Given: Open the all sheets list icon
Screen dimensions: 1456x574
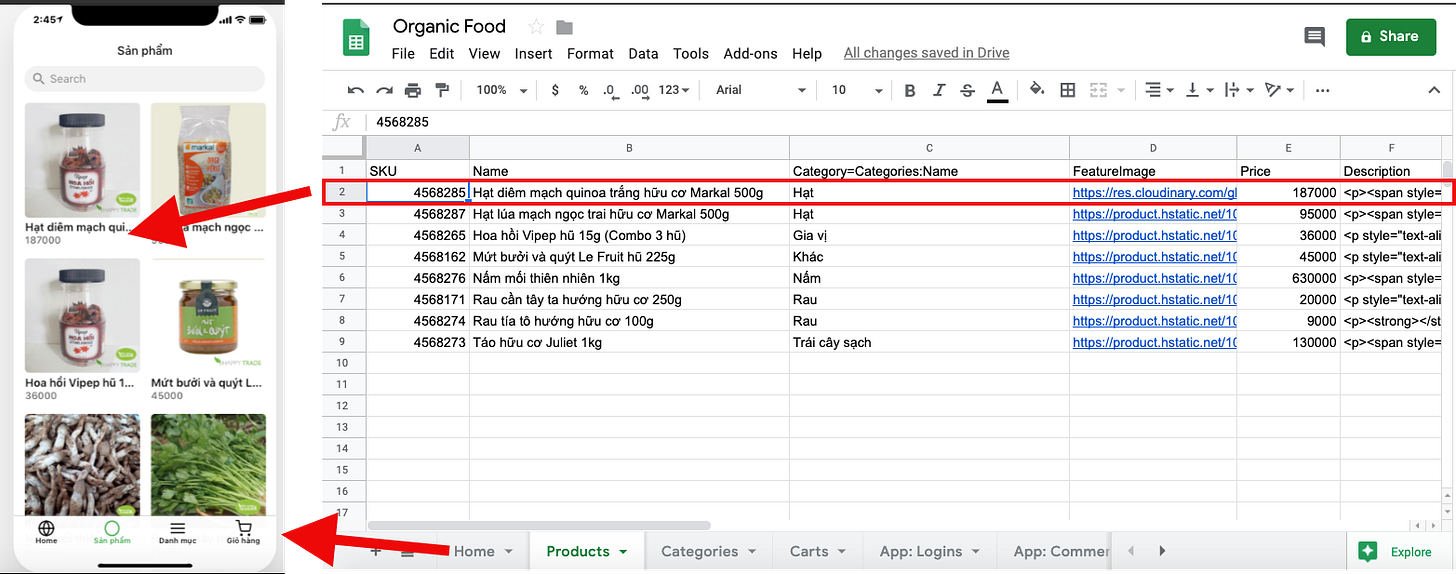Looking at the screenshot, I should (x=408, y=551).
